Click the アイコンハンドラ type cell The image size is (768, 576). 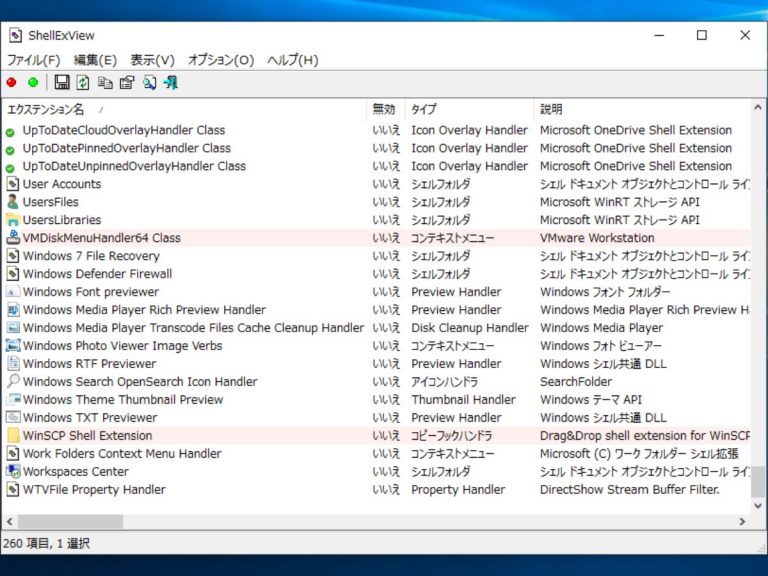[x=445, y=382]
